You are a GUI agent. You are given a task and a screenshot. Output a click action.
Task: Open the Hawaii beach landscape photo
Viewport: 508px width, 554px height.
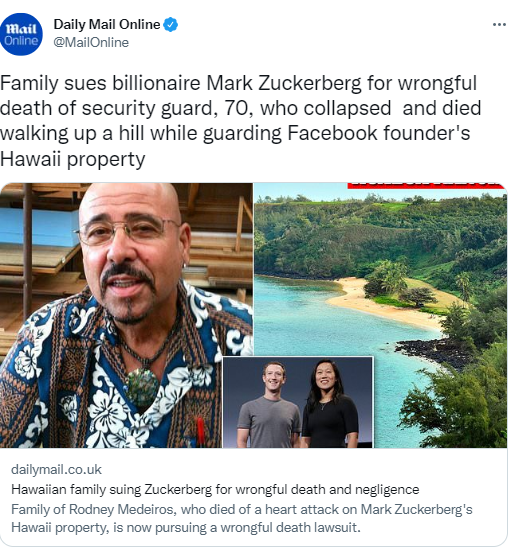click(380, 315)
